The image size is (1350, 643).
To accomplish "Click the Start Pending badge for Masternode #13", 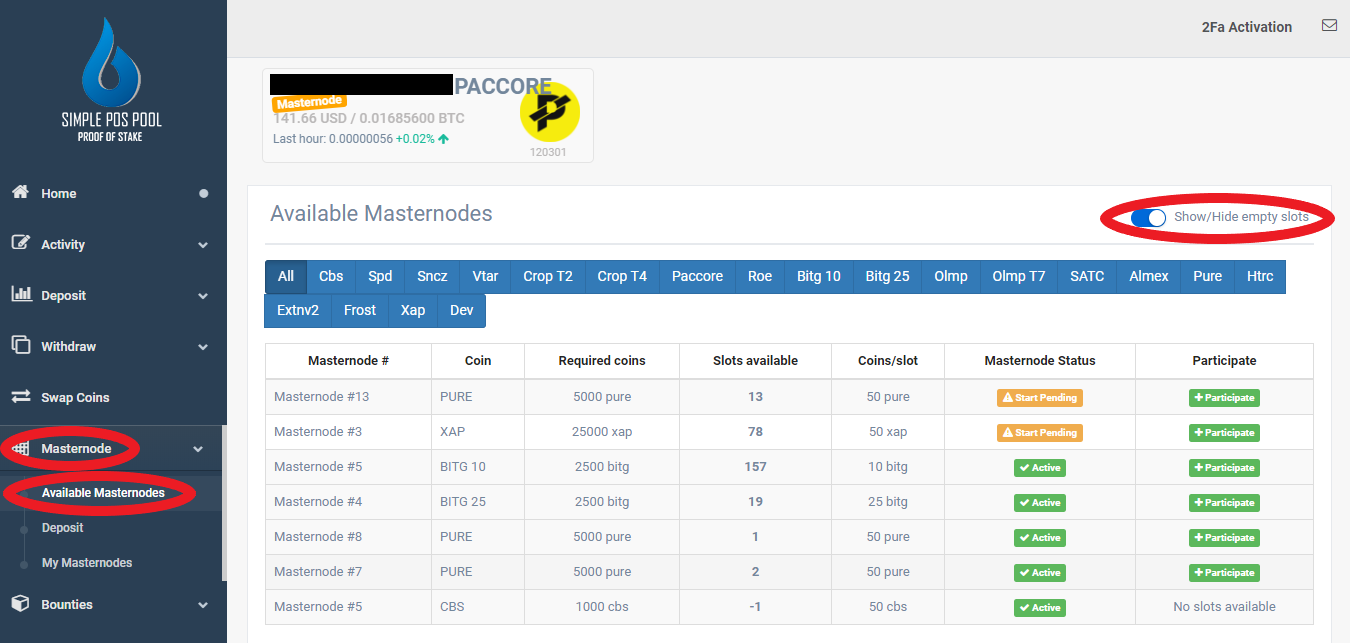I will coord(1040,396).
